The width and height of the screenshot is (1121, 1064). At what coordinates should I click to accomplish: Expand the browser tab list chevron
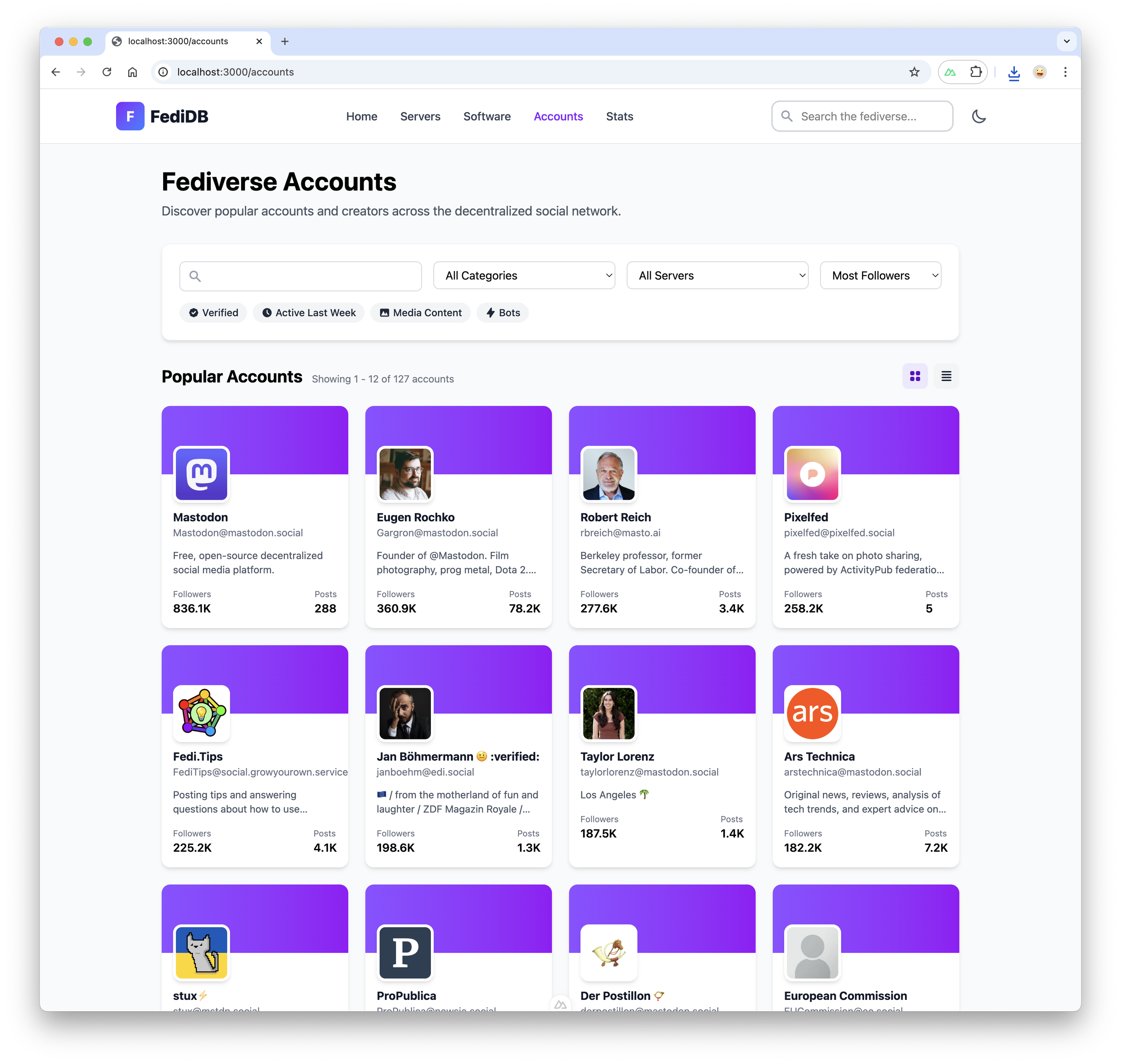click(1066, 41)
